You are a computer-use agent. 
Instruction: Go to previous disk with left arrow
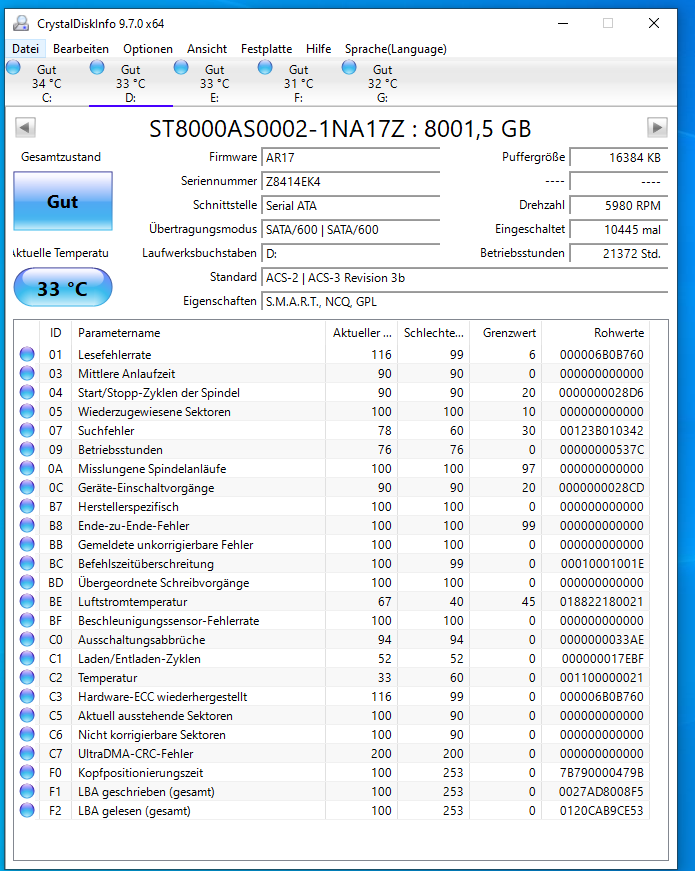point(25,127)
